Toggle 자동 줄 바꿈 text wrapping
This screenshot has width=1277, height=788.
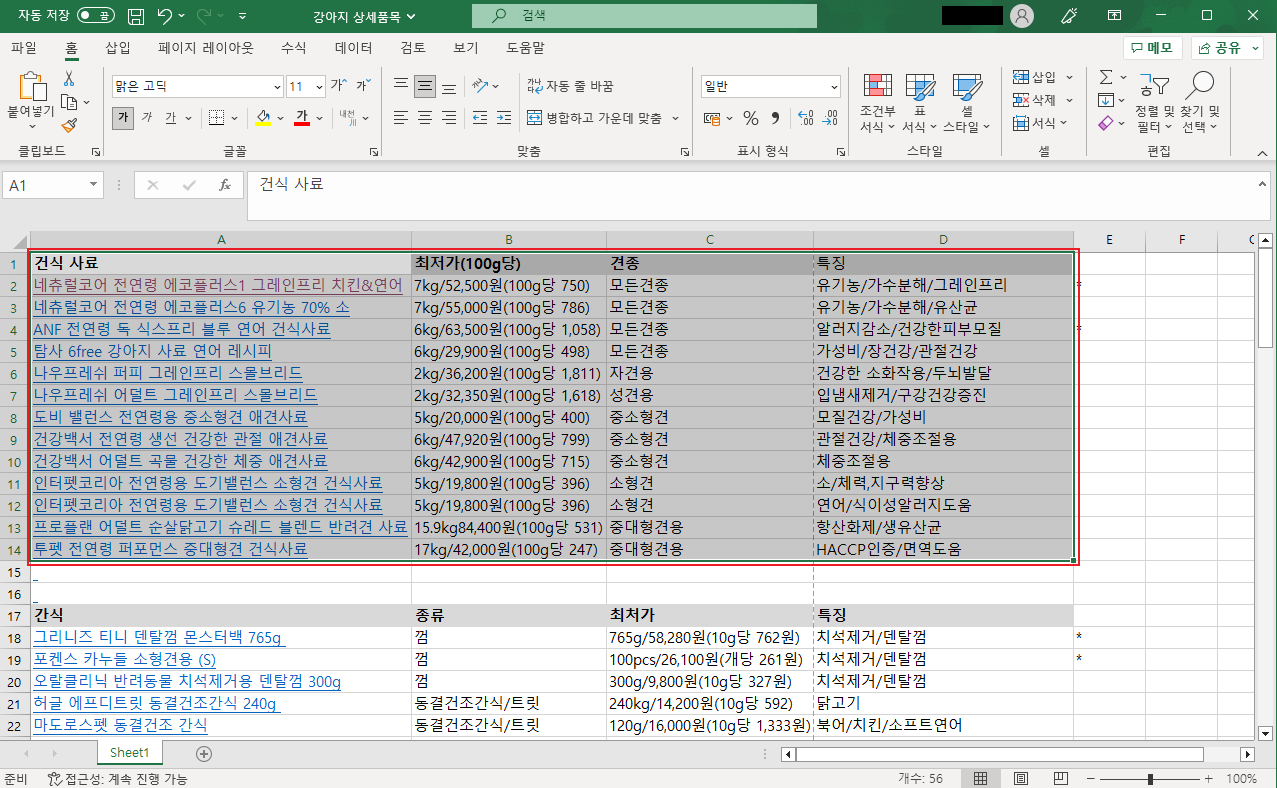(570, 86)
